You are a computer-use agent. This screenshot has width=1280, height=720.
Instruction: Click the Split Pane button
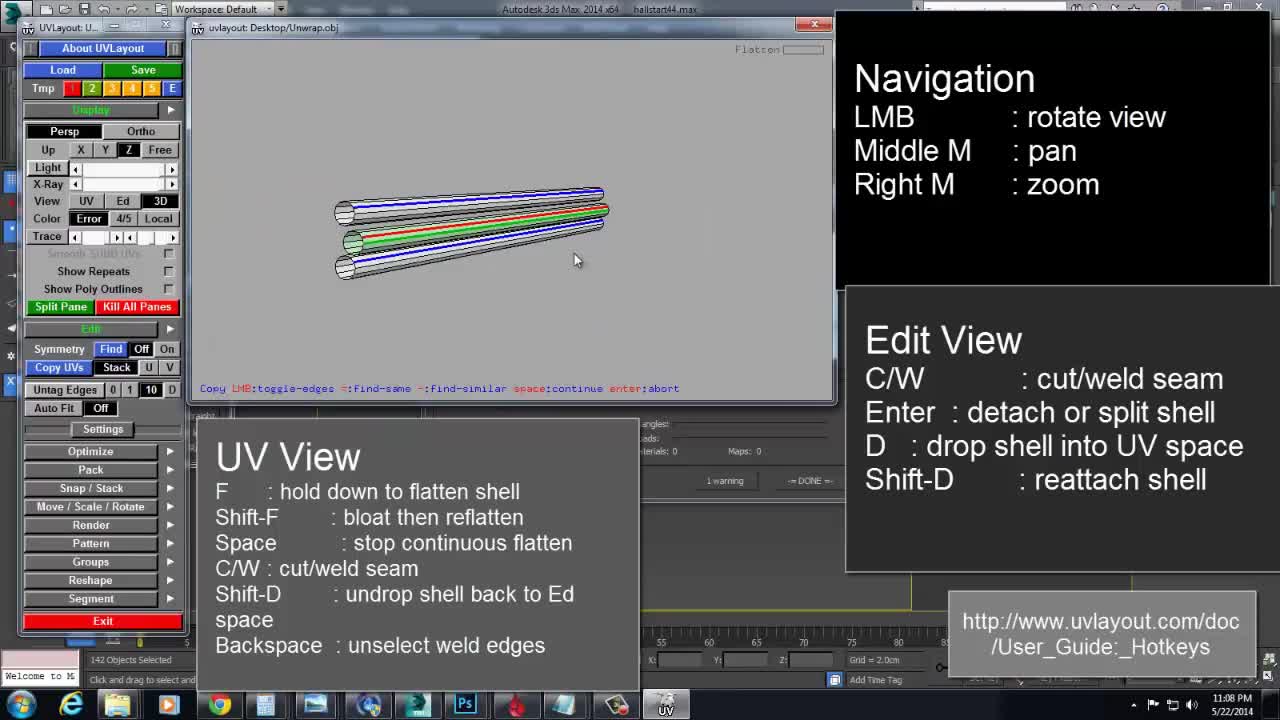click(61, 307)
